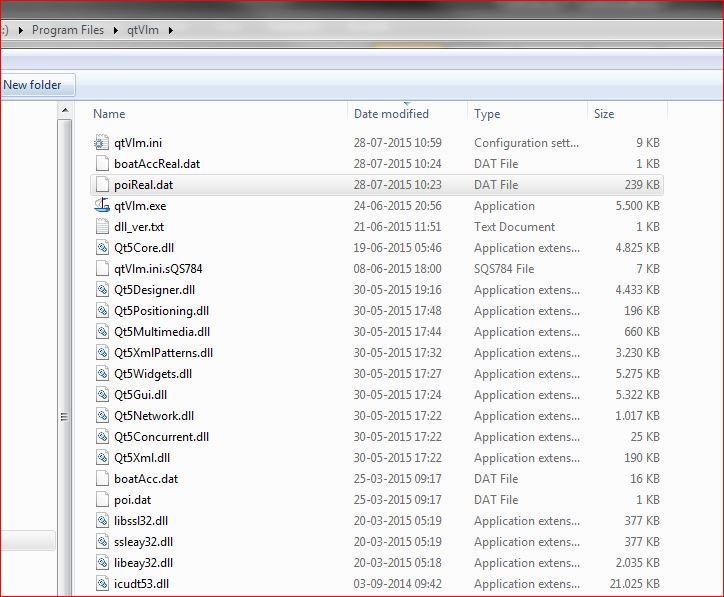Navigate to Program Files in breadcrumb

coord(67,30)
